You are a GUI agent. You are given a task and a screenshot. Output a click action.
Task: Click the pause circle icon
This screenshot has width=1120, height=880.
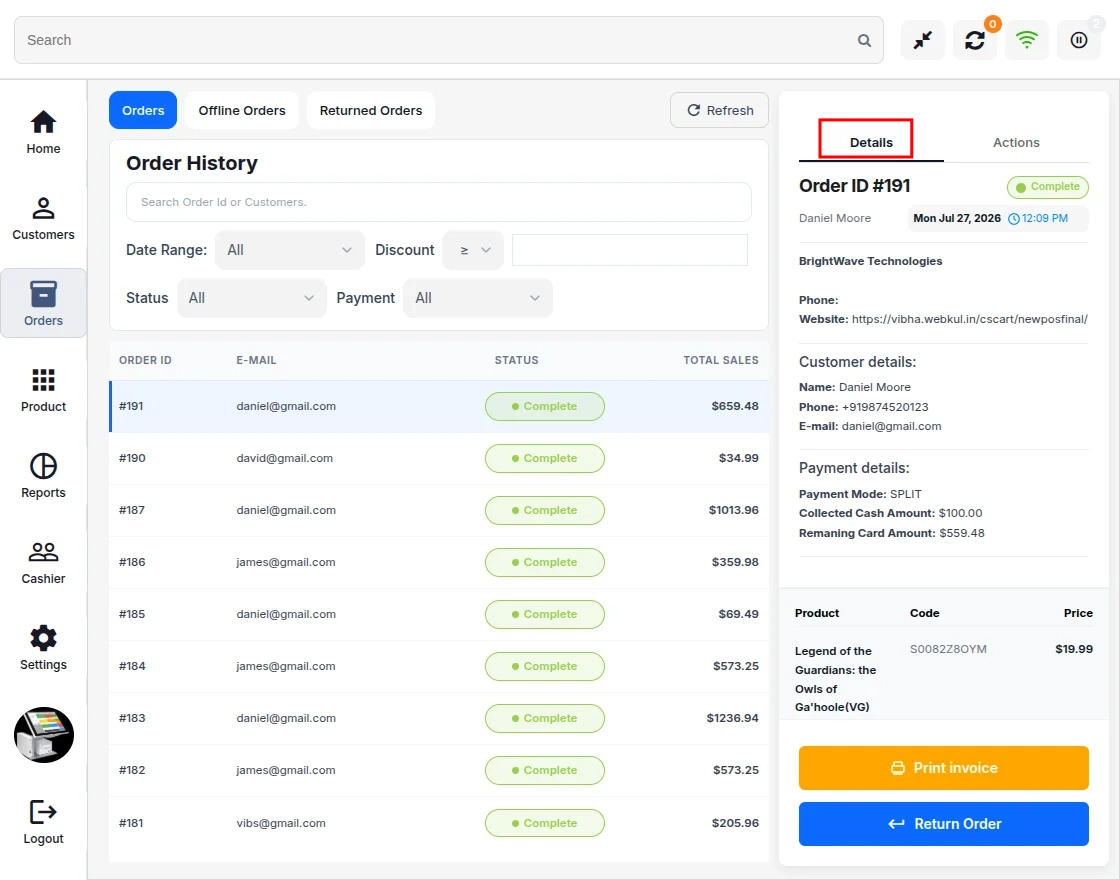(1079, 40)
